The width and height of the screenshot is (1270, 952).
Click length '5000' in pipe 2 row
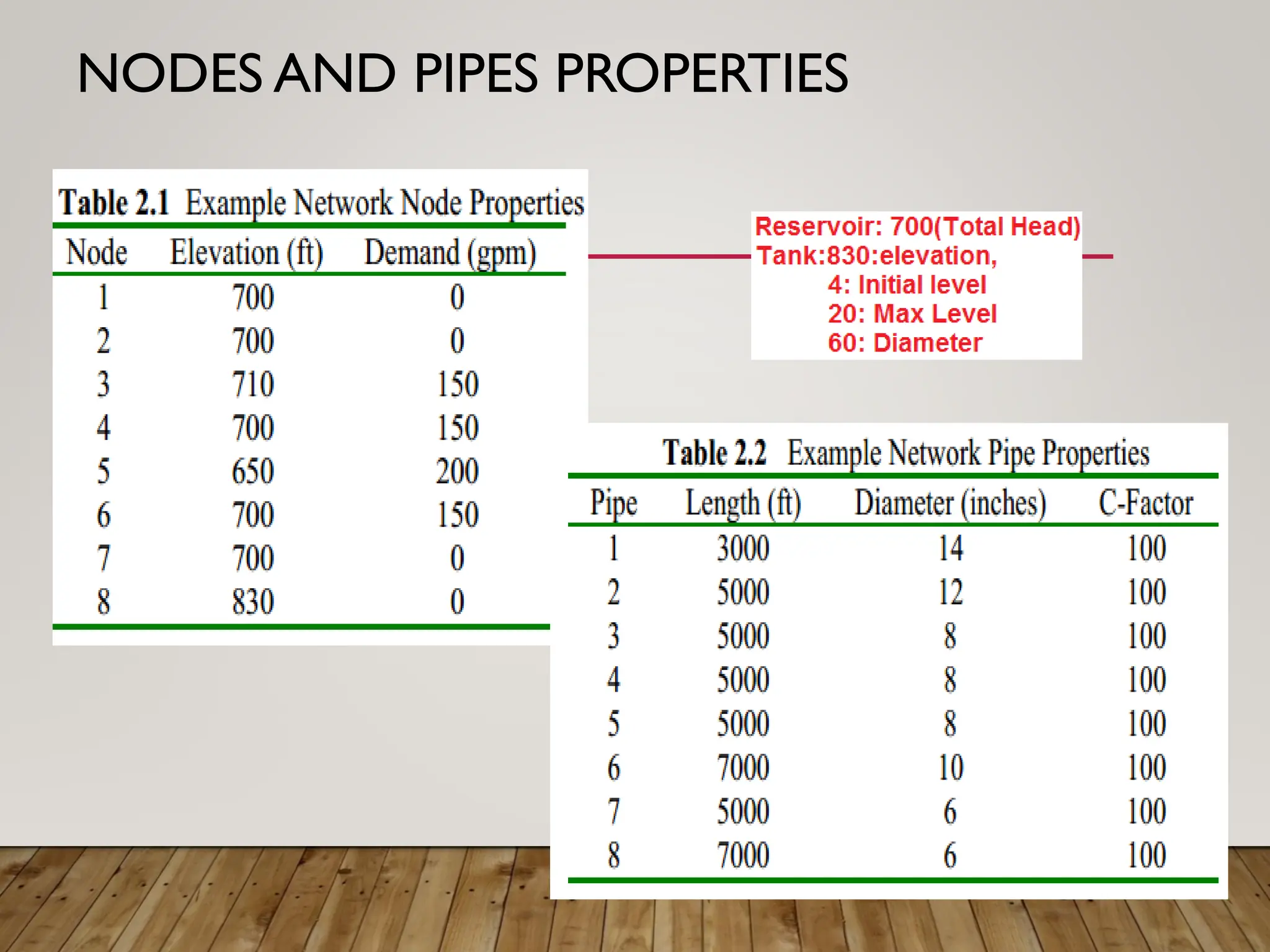(x=743, y=593)
